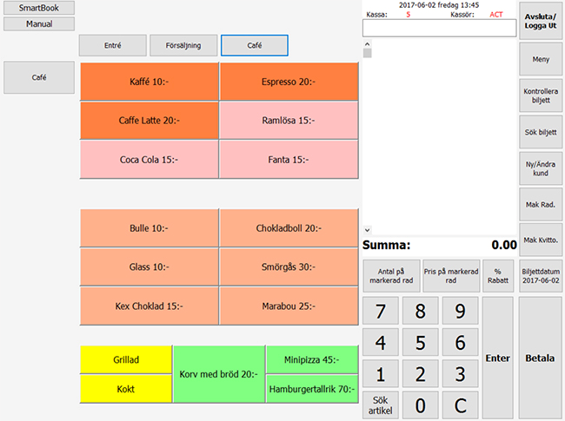
Task: Add Kaffé 10:- to the order
Action: [149, 82]
